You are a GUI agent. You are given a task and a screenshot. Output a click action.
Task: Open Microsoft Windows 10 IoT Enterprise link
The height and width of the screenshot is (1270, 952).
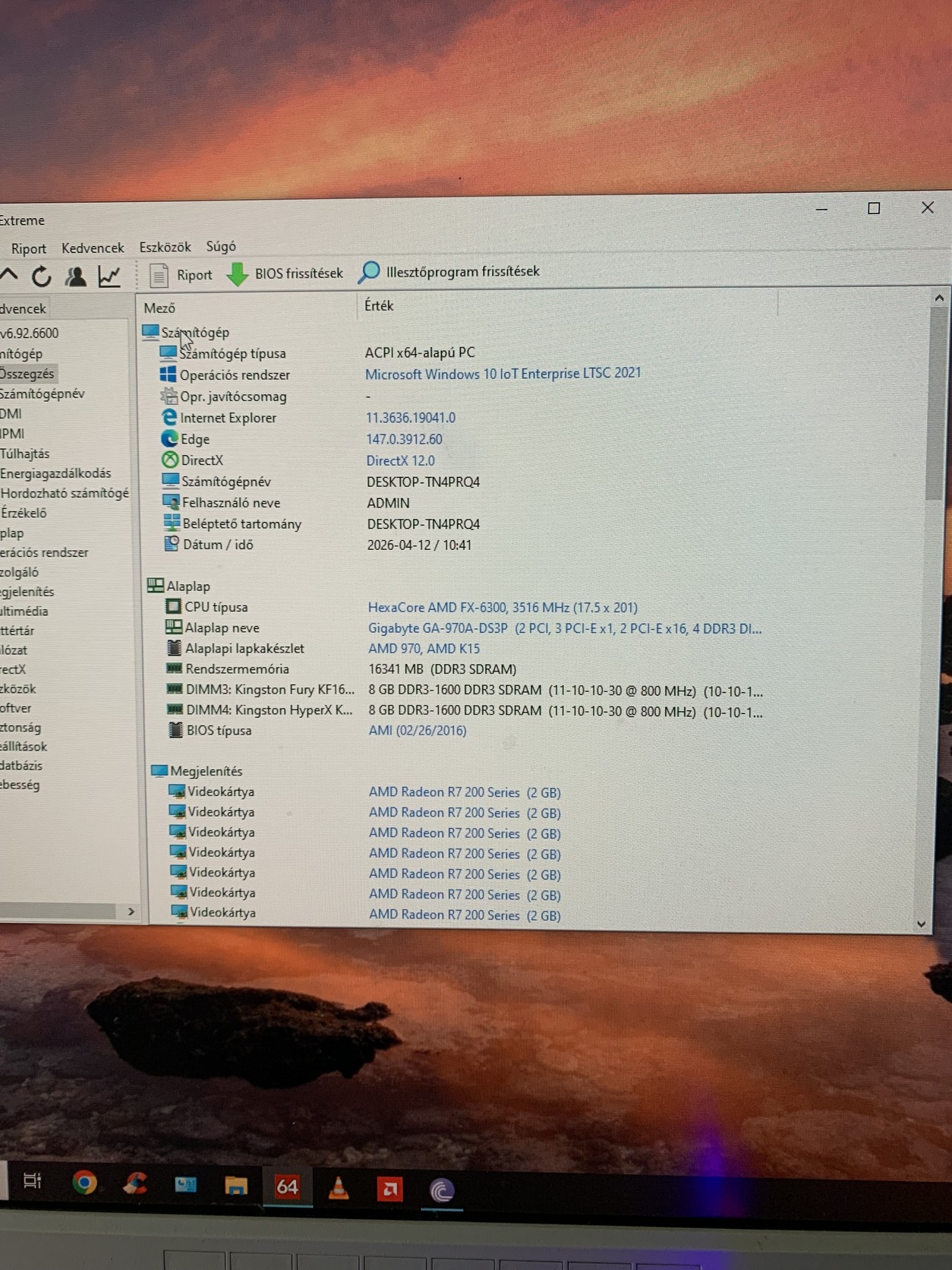point(503,373)
